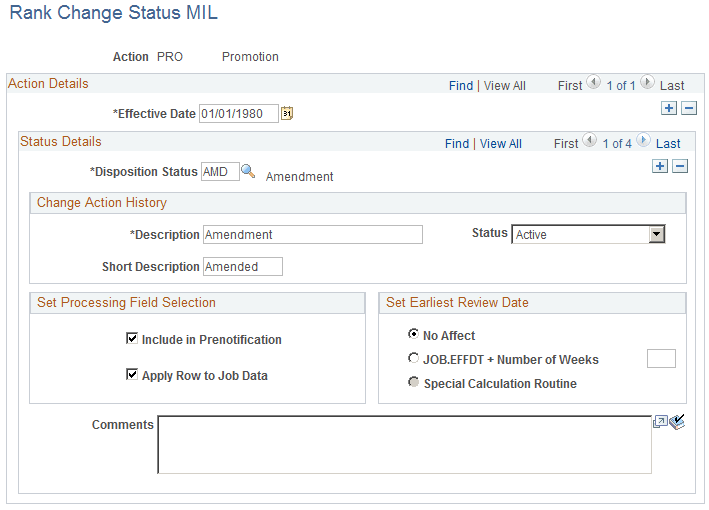The image size is (709, 510).
Task: Select the No Affect radio option
Action: pos(414,335)
